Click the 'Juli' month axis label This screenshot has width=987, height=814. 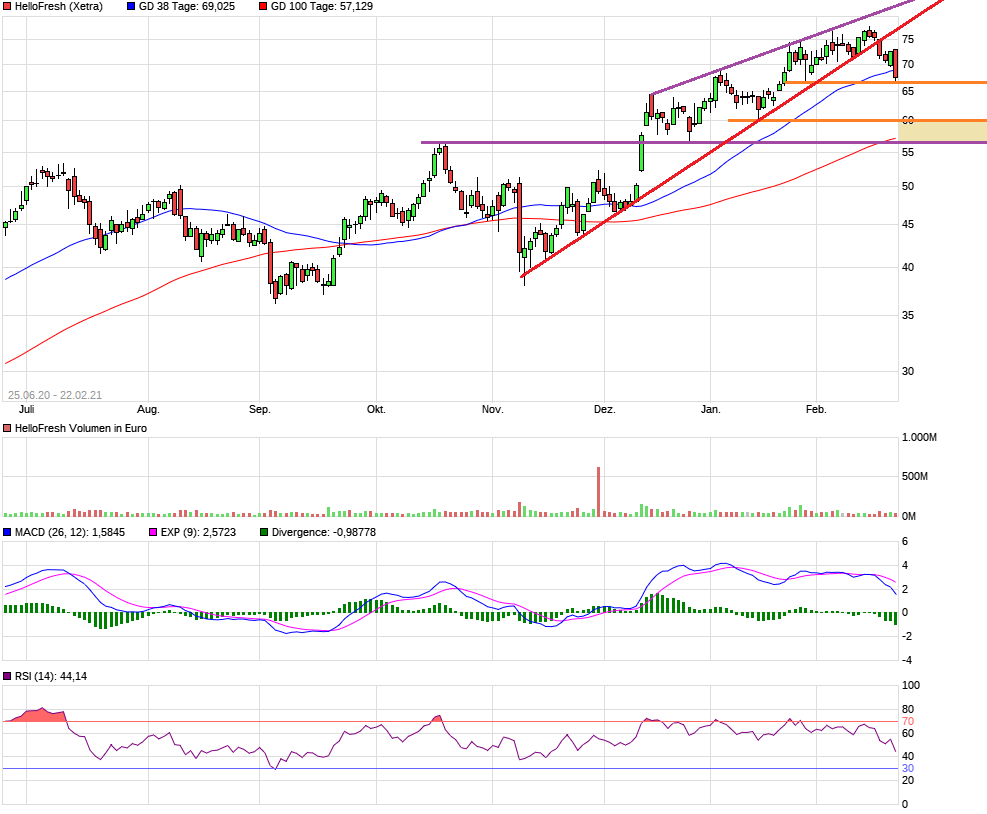click(26, 409)
